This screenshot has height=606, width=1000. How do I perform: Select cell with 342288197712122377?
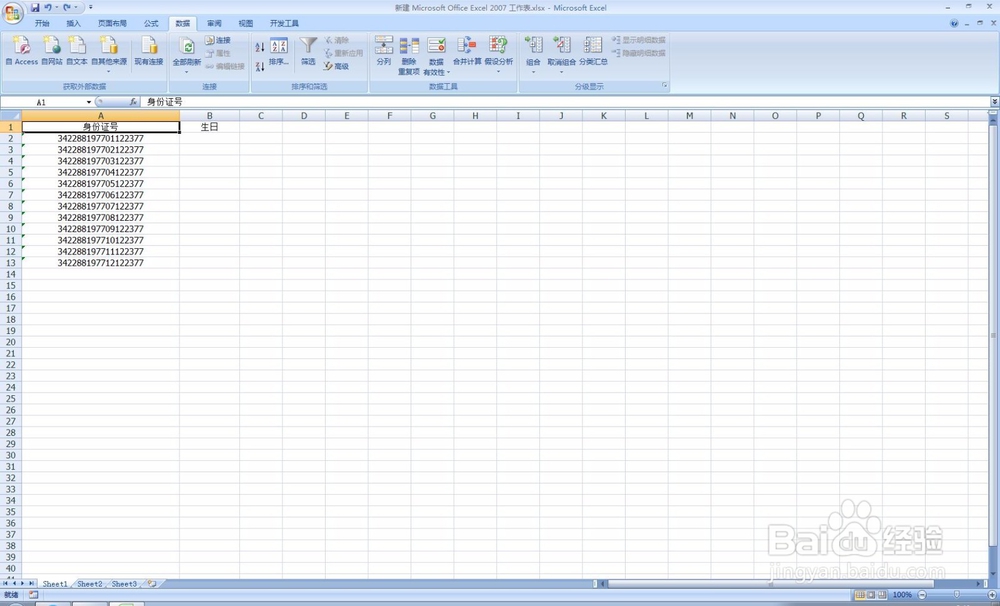coord(101,263)
